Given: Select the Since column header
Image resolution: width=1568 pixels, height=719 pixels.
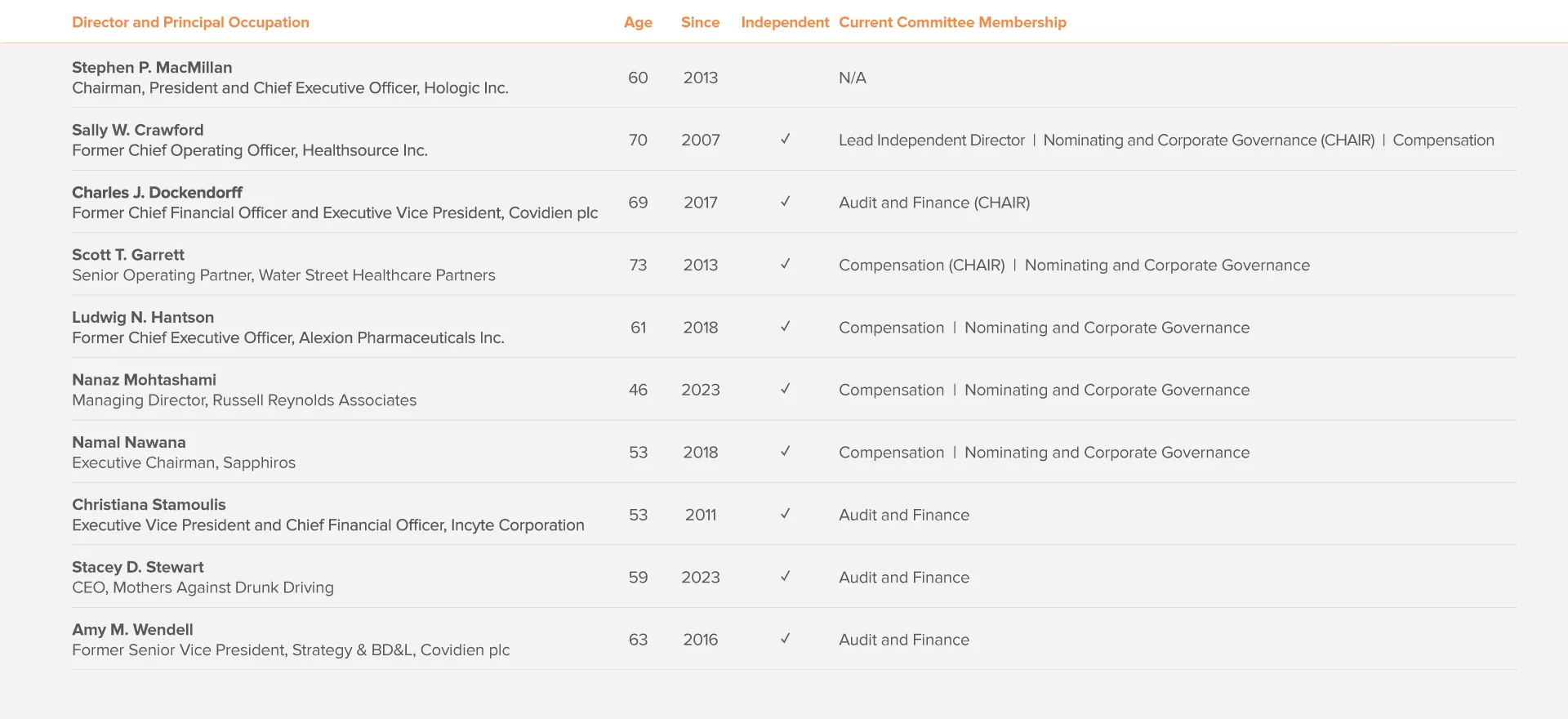Looking at the screenshot, I should point(701,22).
